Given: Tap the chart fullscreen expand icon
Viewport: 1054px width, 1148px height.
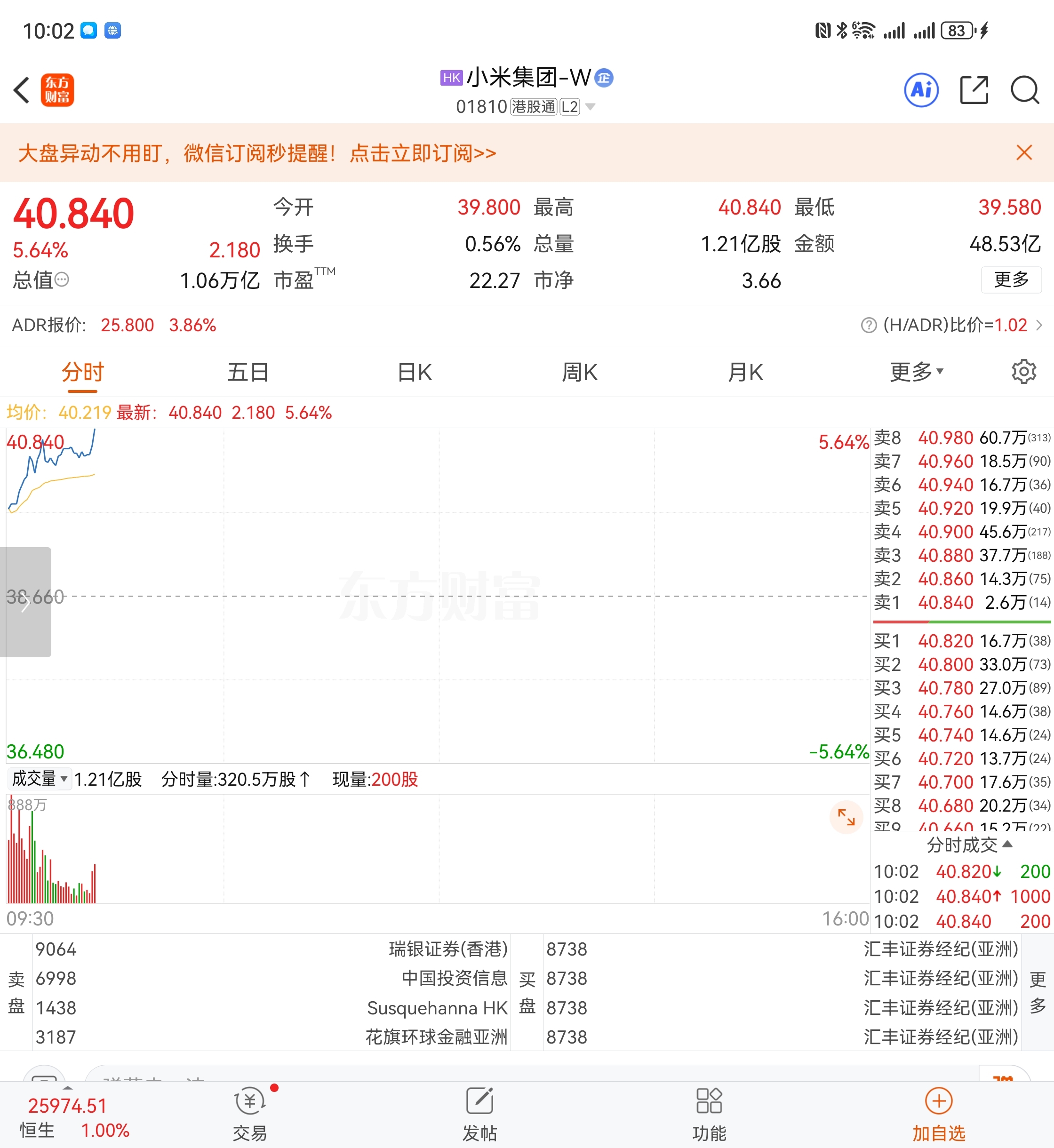Looking at the screenshot, I should click(846, 818).
